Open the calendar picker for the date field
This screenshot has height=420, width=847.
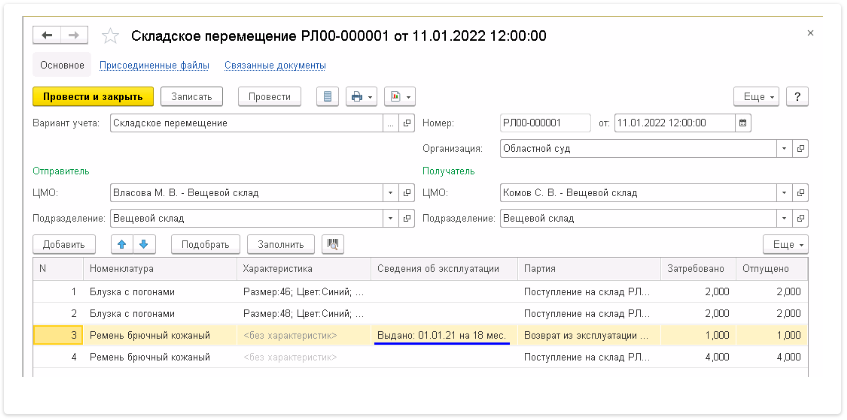pyautogui.click(x=742, y=123)
